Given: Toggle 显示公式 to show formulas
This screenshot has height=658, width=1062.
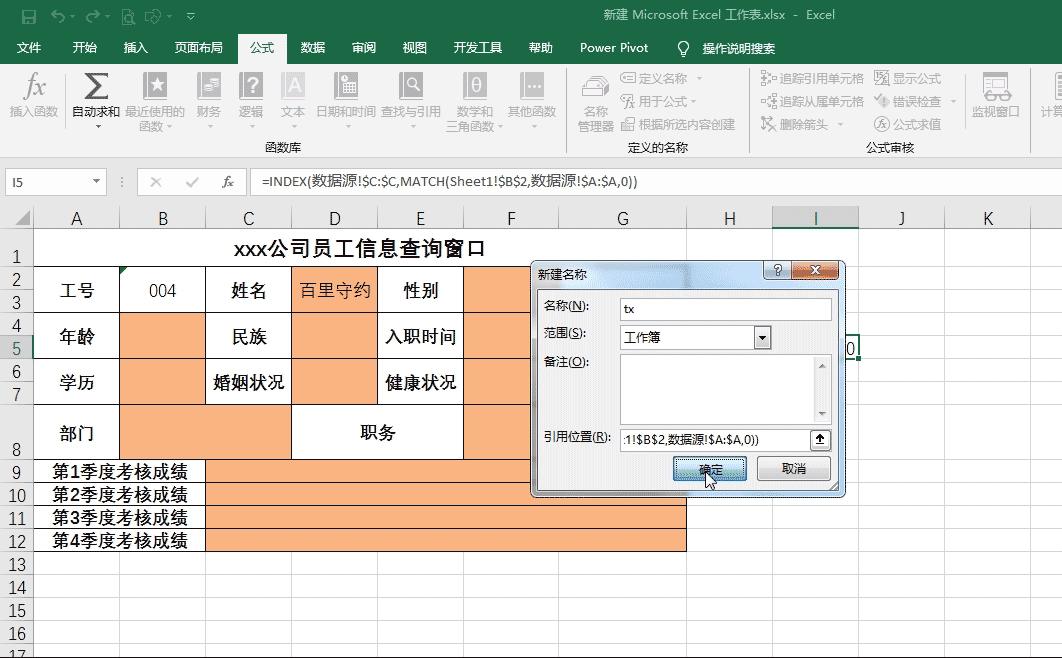Looking at the screenshot, I should (911, 78).
